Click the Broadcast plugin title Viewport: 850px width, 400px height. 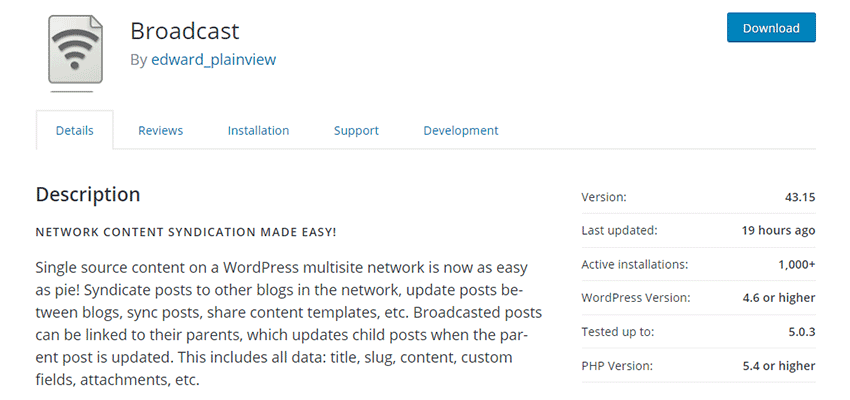pyautogui.click(x=184, y=30)
